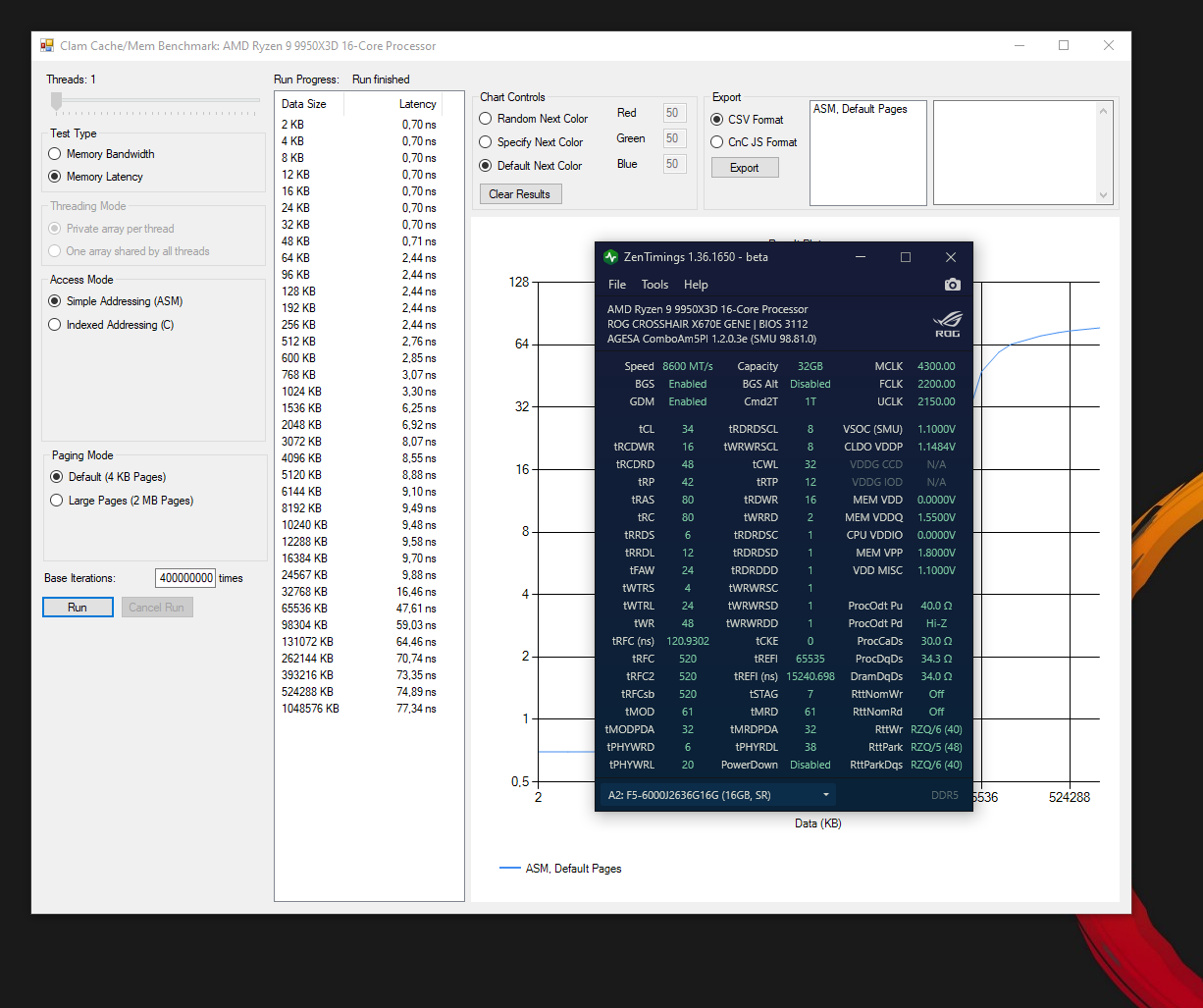Minimize the ZenTimings window
The height and width of the screenshot is (1008, 1203).
pos(861,257)
